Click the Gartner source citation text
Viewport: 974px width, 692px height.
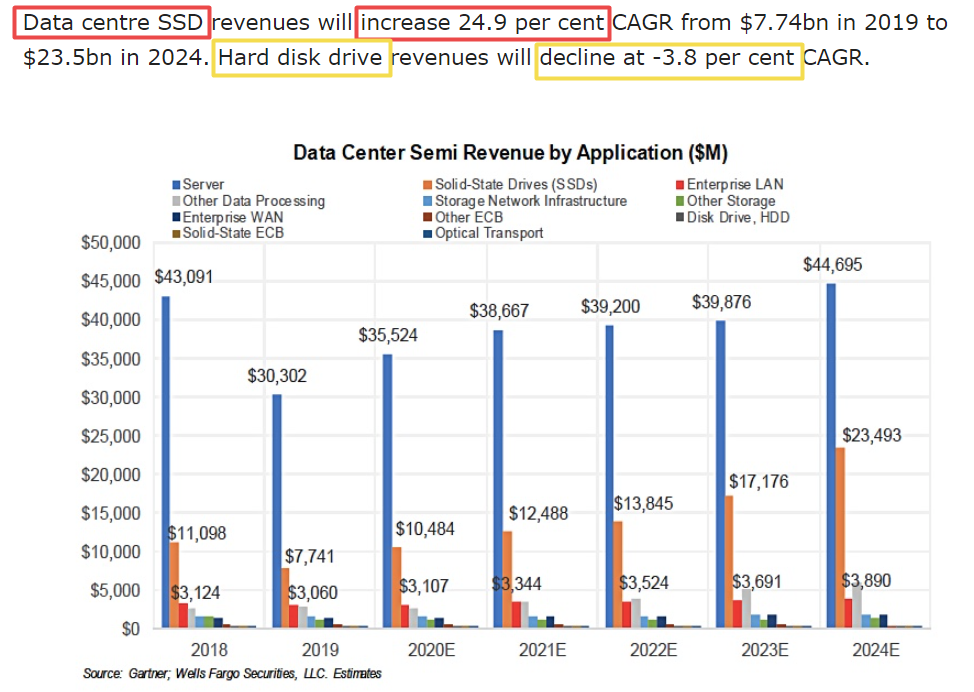click(232, 674)
